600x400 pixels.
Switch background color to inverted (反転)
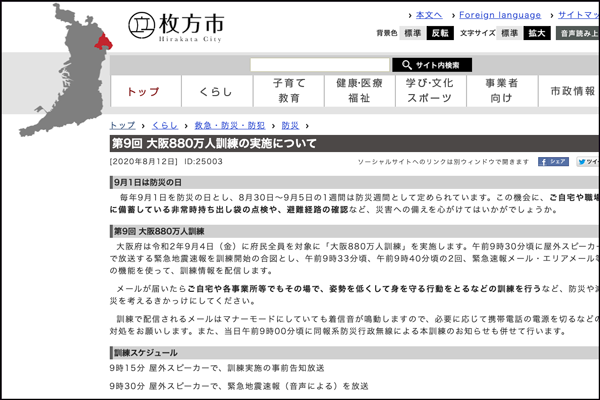[x=440, y=33]
